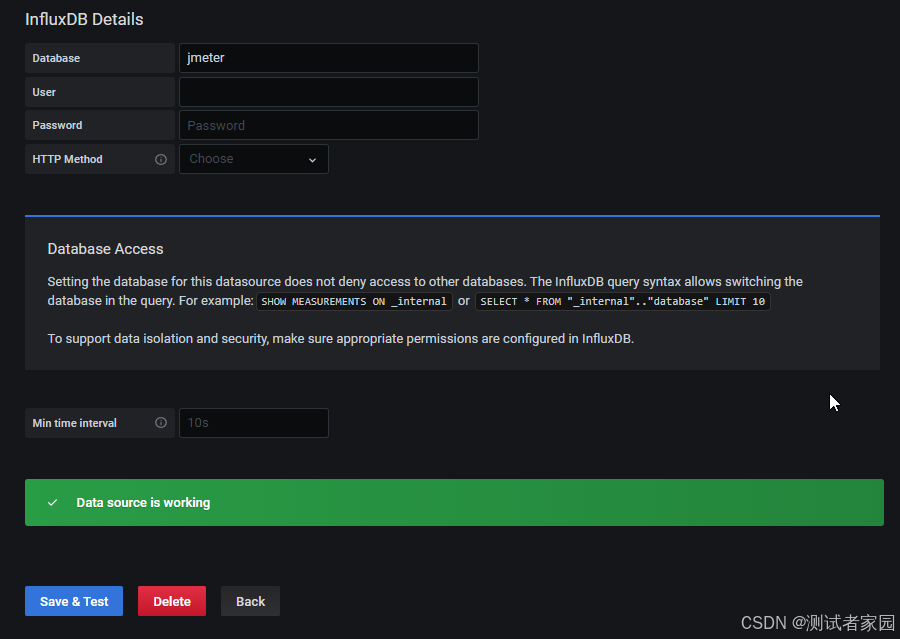The height and width of the screenshot is (639, 900).
Task: Click the empty User input field
Action: tap(329, 92)
